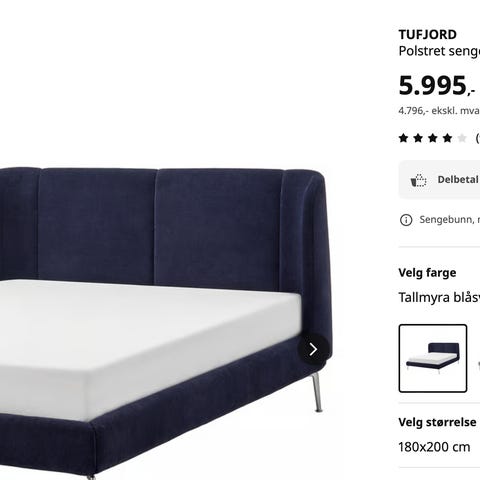Expand the Velg størrelse section
This screenshot has width=480, height=480.
(x=437, y=422)
